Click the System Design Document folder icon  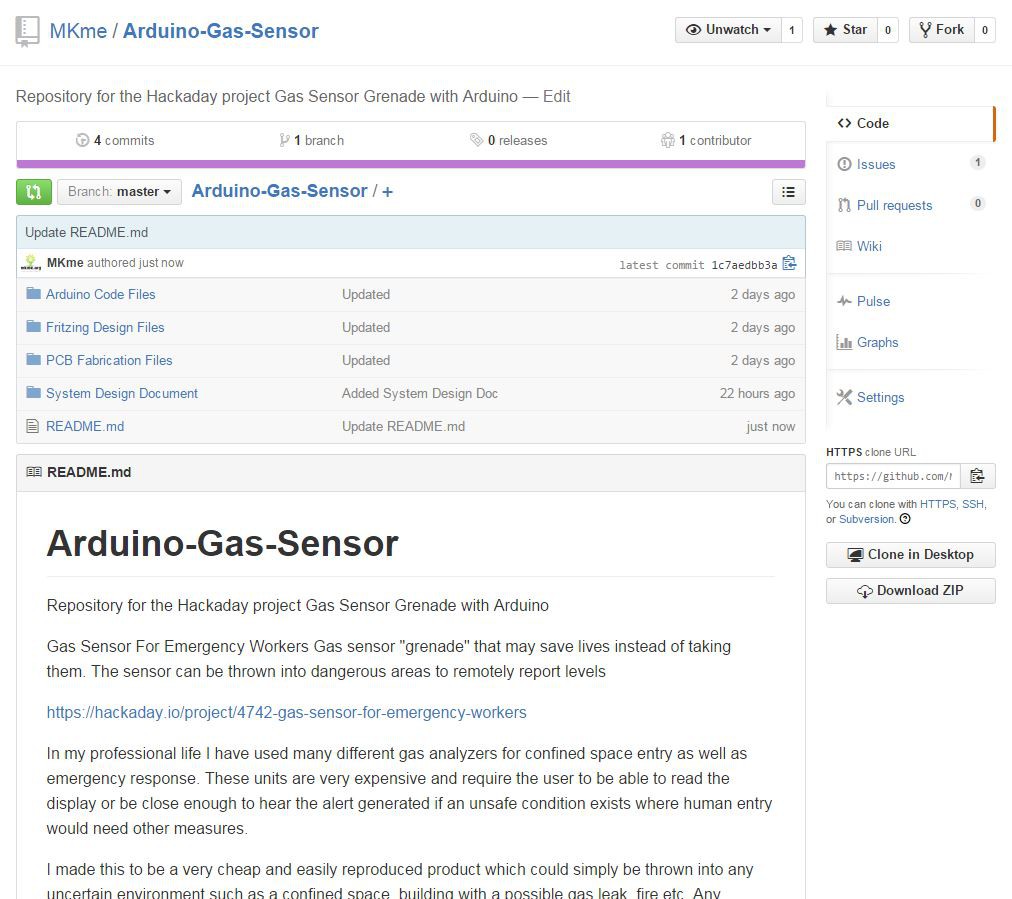coord(33,392)
